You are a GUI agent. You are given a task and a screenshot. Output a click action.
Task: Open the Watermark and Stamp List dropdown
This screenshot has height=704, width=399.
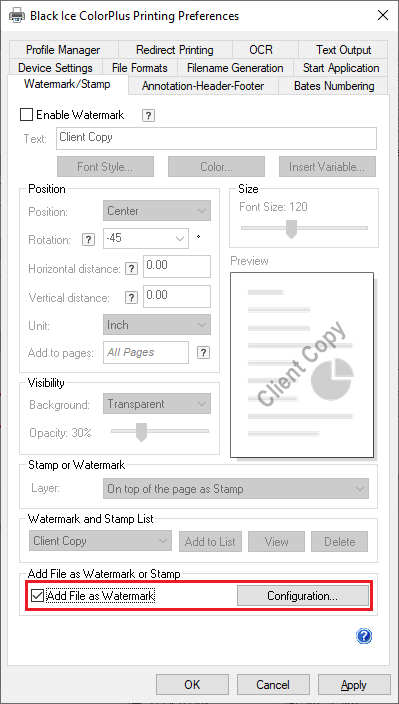(100, 541)
